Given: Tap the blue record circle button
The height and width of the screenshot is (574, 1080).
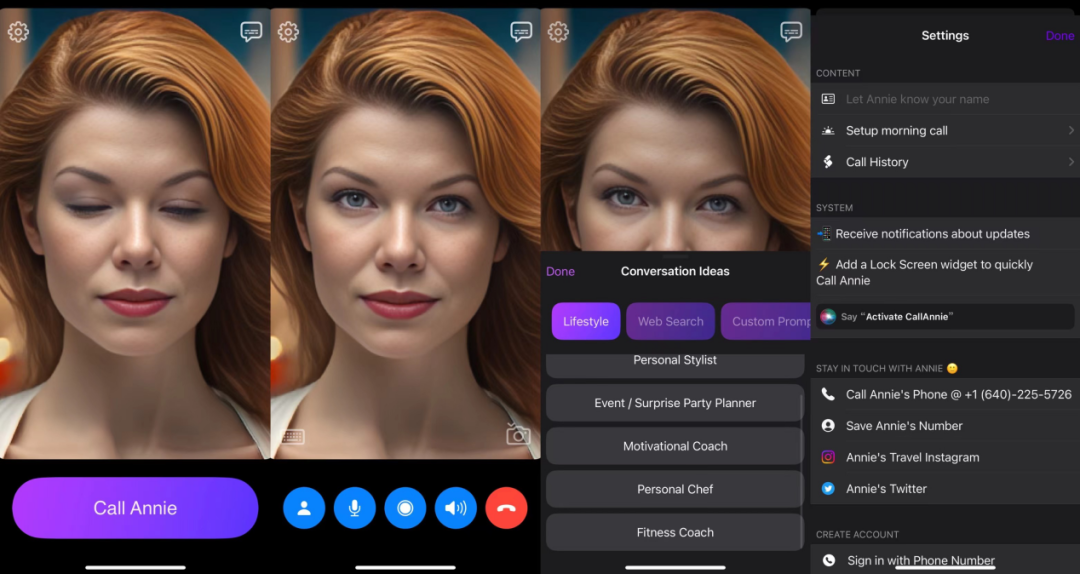Looking at the screenshot, I should (405, 508).
